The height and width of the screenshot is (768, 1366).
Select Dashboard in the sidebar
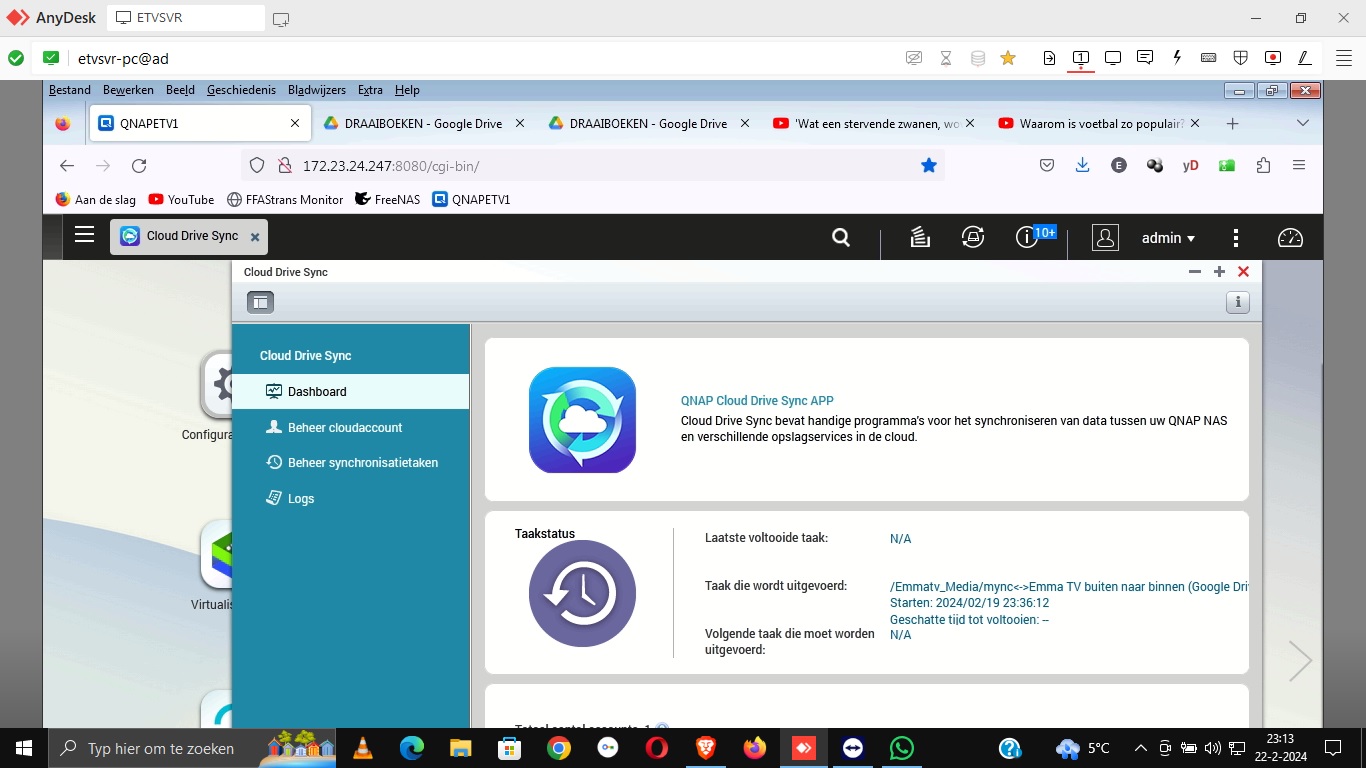(x=351, y=392)
